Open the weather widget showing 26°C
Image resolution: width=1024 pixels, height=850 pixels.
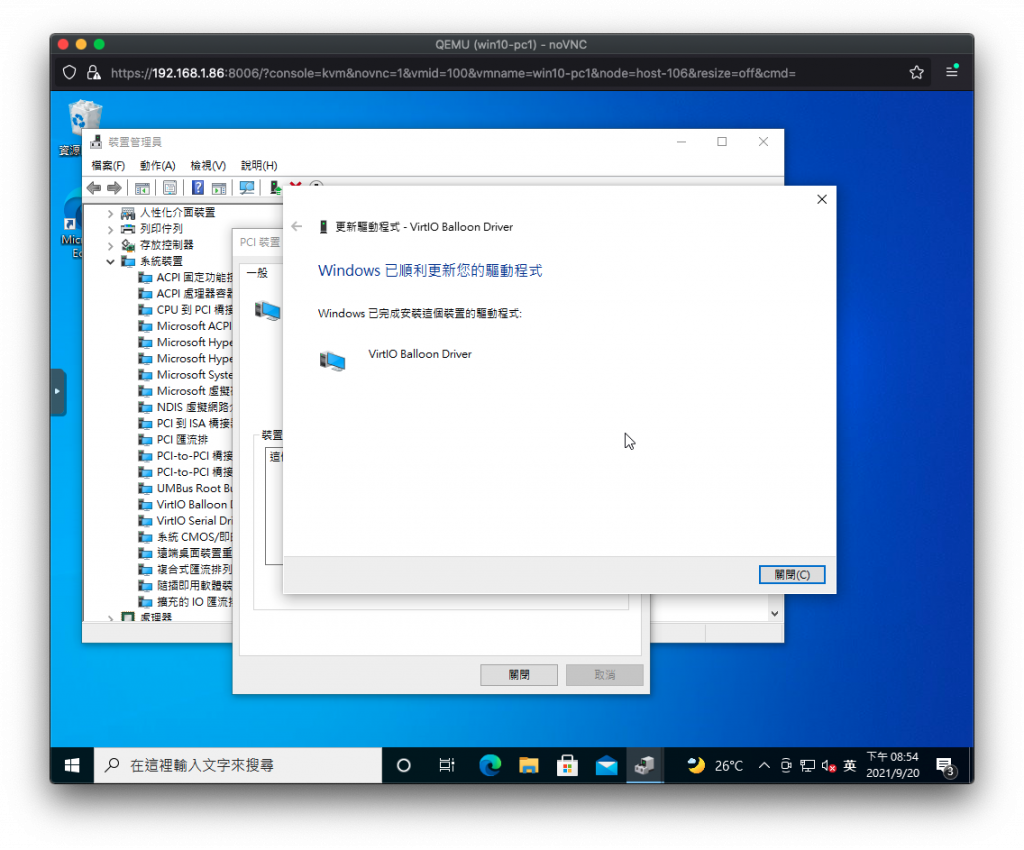[714, 765]
